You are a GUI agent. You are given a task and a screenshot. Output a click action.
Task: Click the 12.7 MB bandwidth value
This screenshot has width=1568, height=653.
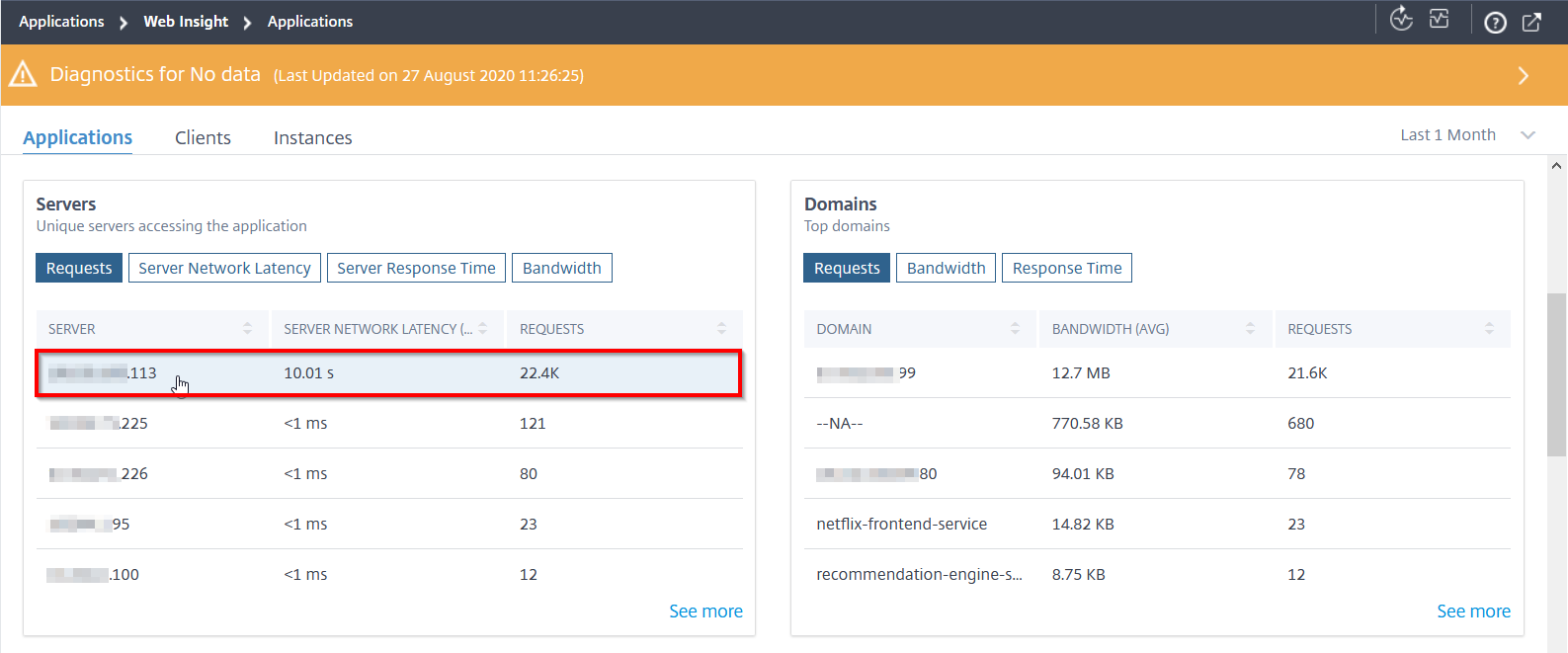(1081, 373)
